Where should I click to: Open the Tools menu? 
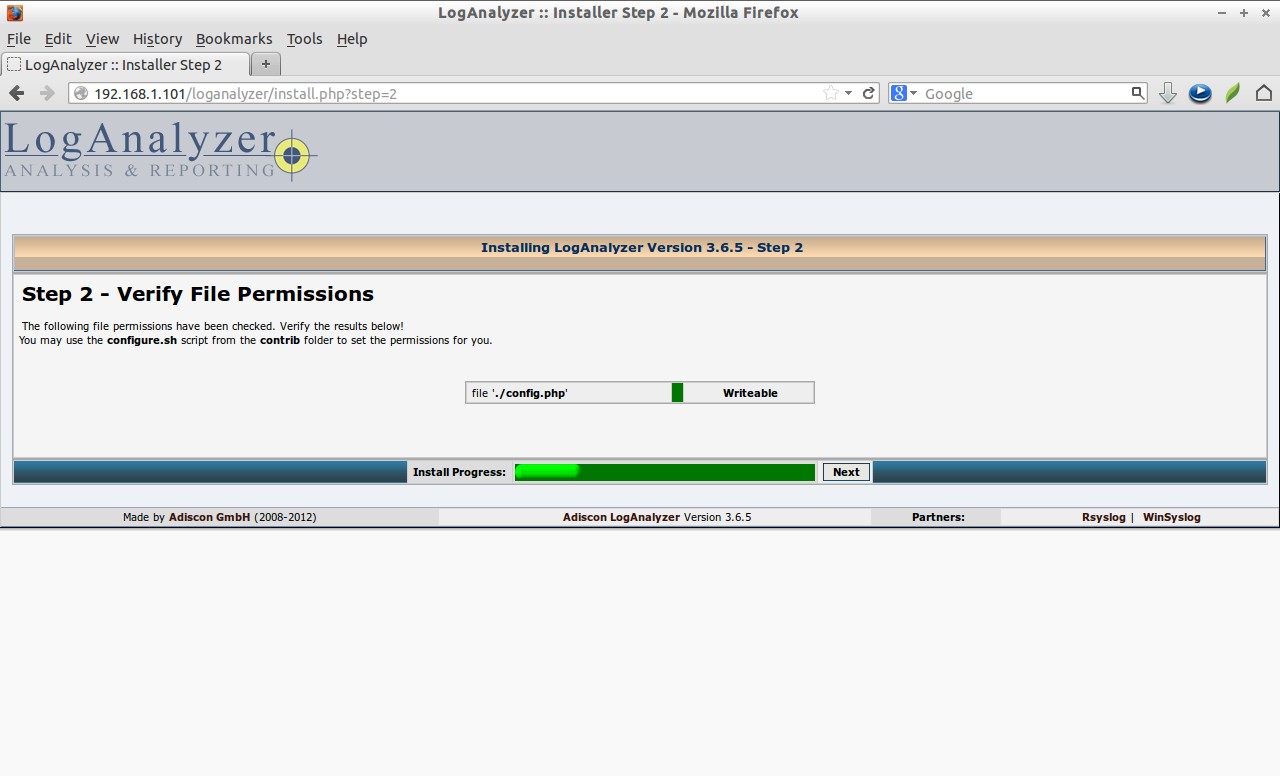(304, 39)
